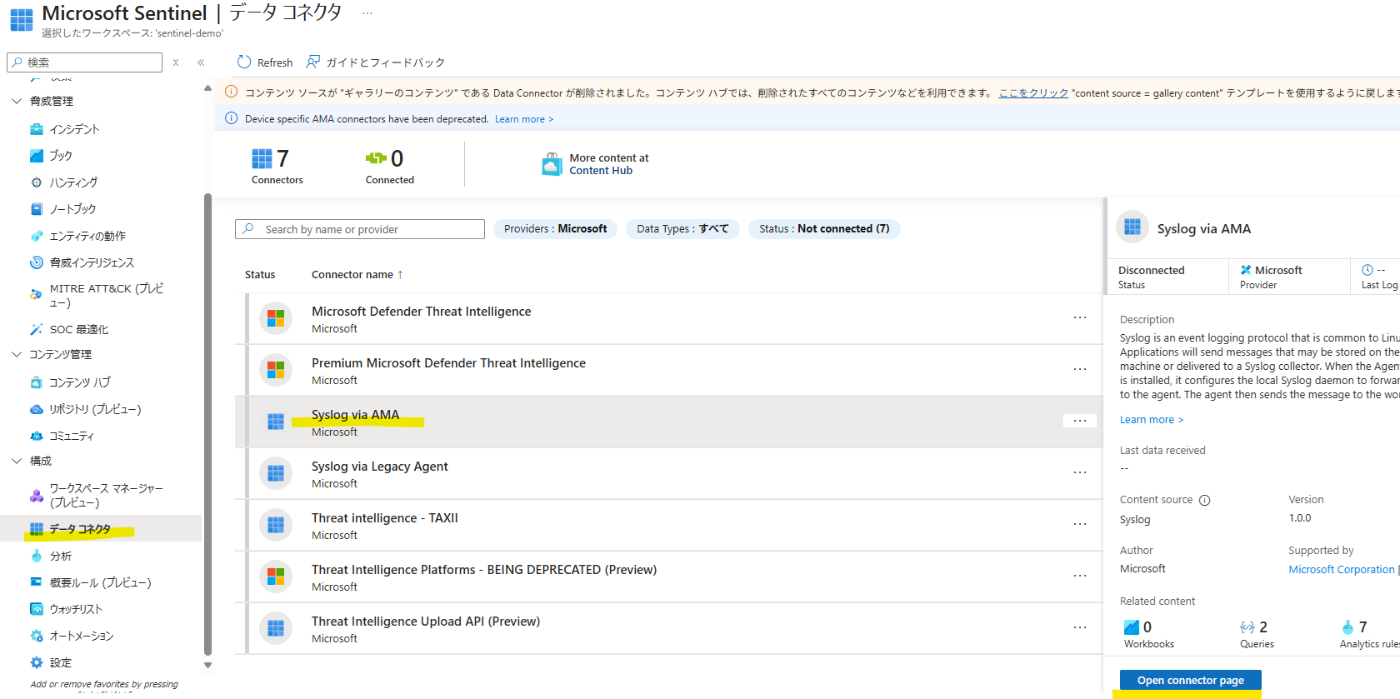Viewport: 1400px width, 699px height.
Task: Select Threat intelligence - TAXII connector
Action: [668, 525]
